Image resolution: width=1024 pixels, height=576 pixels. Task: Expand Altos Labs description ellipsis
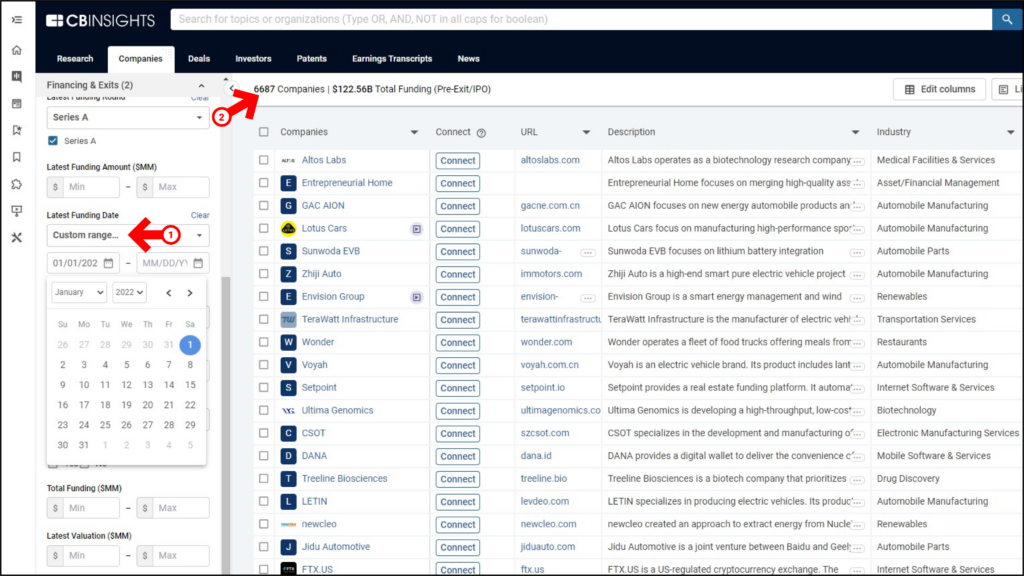point(857,161)
